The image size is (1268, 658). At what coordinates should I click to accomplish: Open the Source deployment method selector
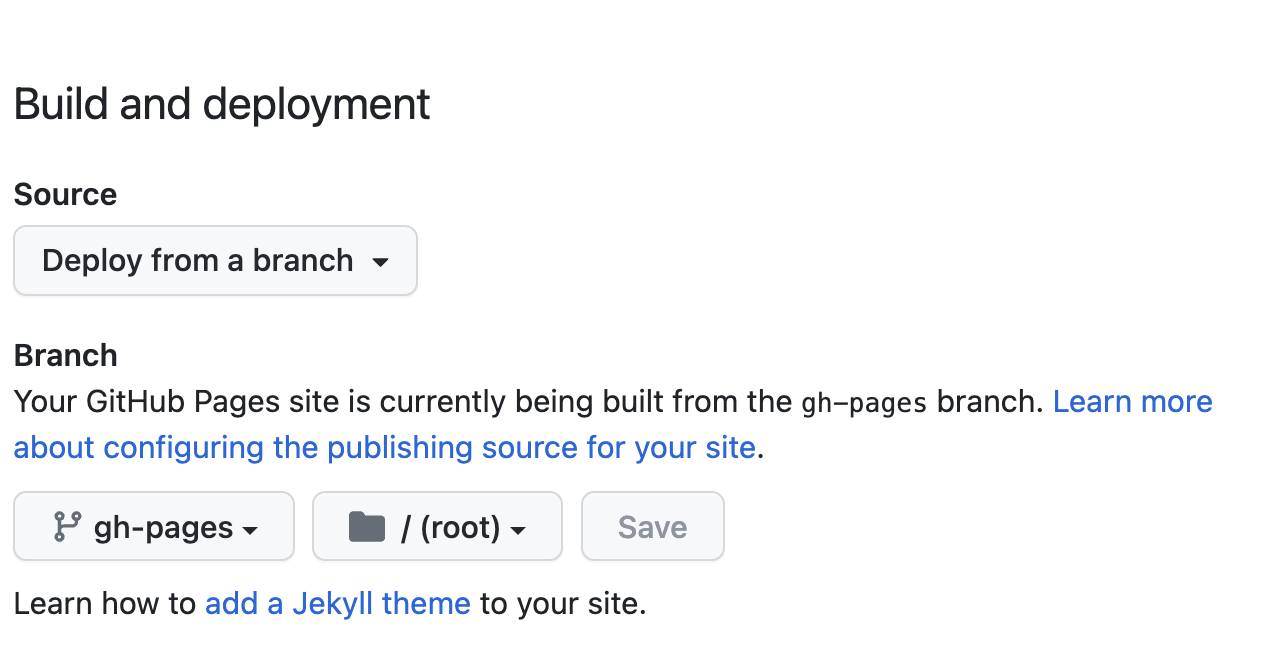(x=215, y=261)
